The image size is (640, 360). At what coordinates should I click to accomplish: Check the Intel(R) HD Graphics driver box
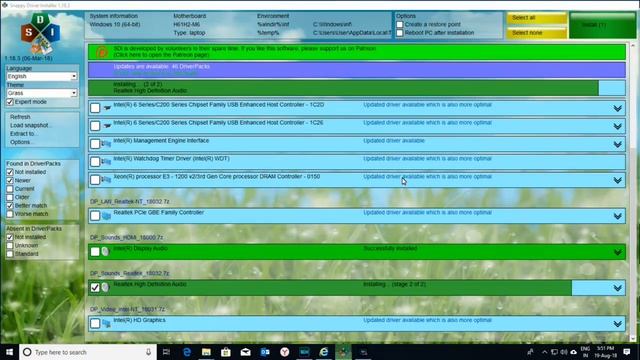tap(95, 323)
